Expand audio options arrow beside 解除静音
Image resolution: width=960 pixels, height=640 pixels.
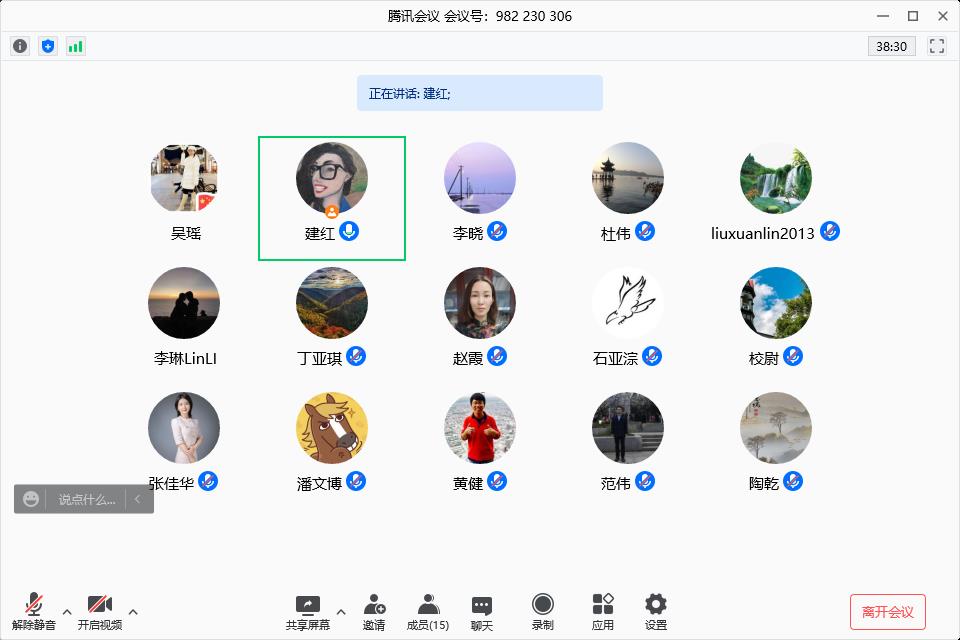(x=67, y=611)
